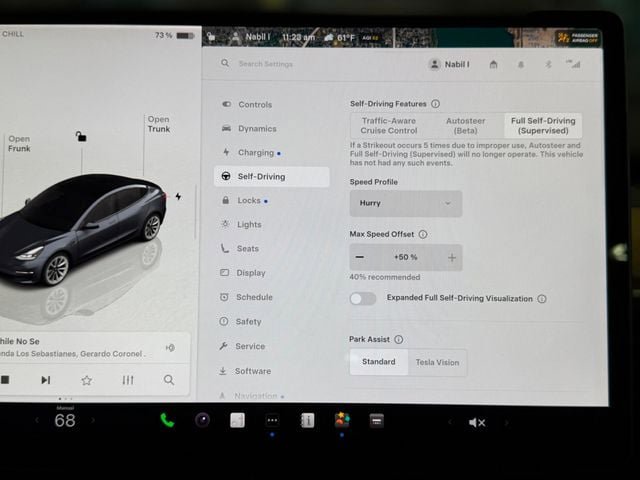Open the manual info app in dock

tap(307, 420)
